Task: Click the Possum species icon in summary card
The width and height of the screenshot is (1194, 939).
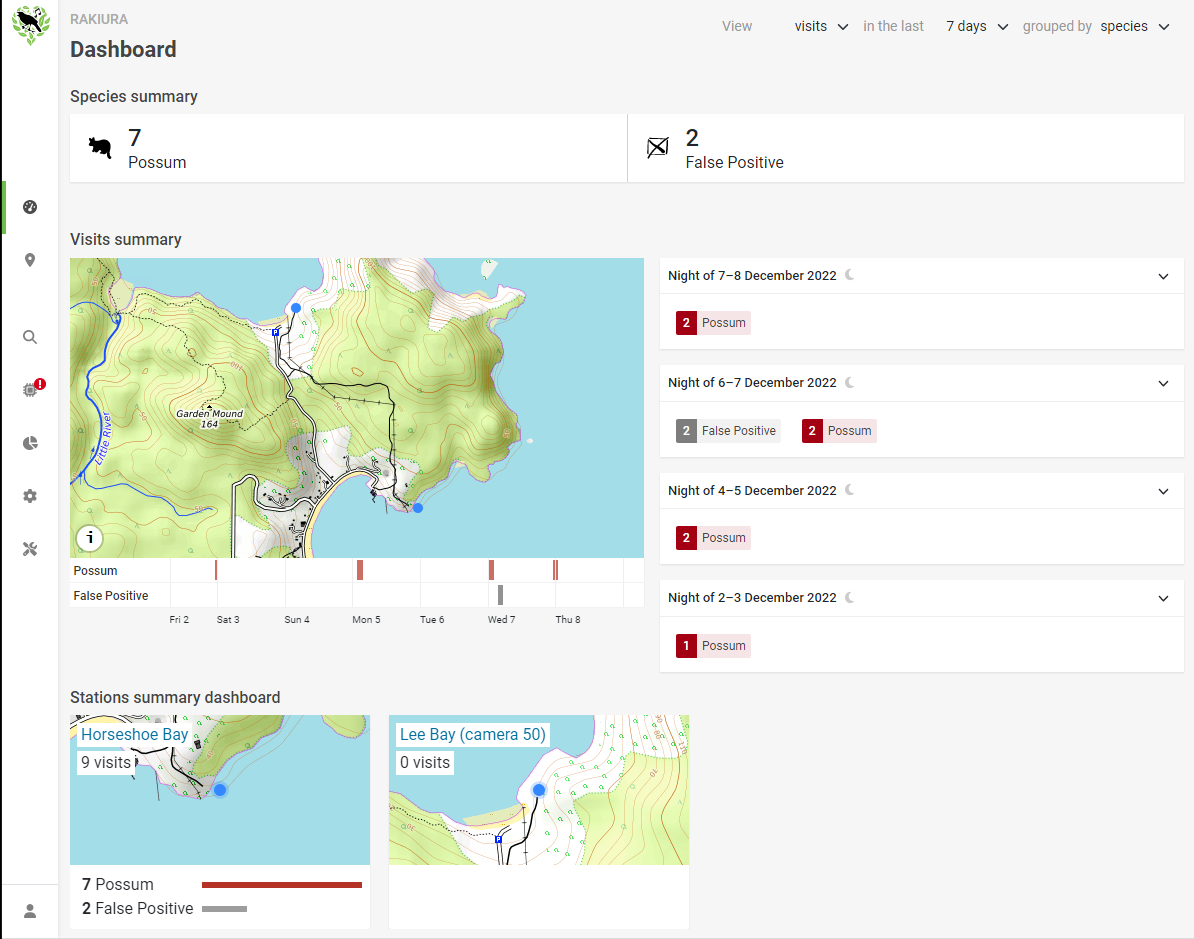Action: pyautogui.click(x=99, y=146)
